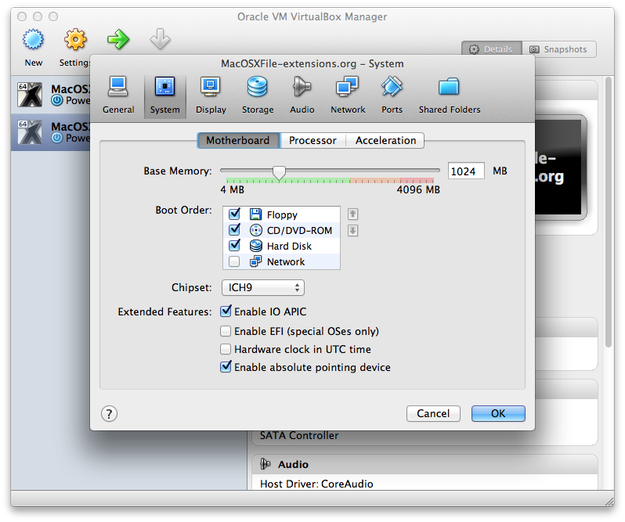Image resolution: width=625 pixels, height=522 pixels.
Task: Uncheck Hard Disk in boot order
Action: (x=234, y=246)
